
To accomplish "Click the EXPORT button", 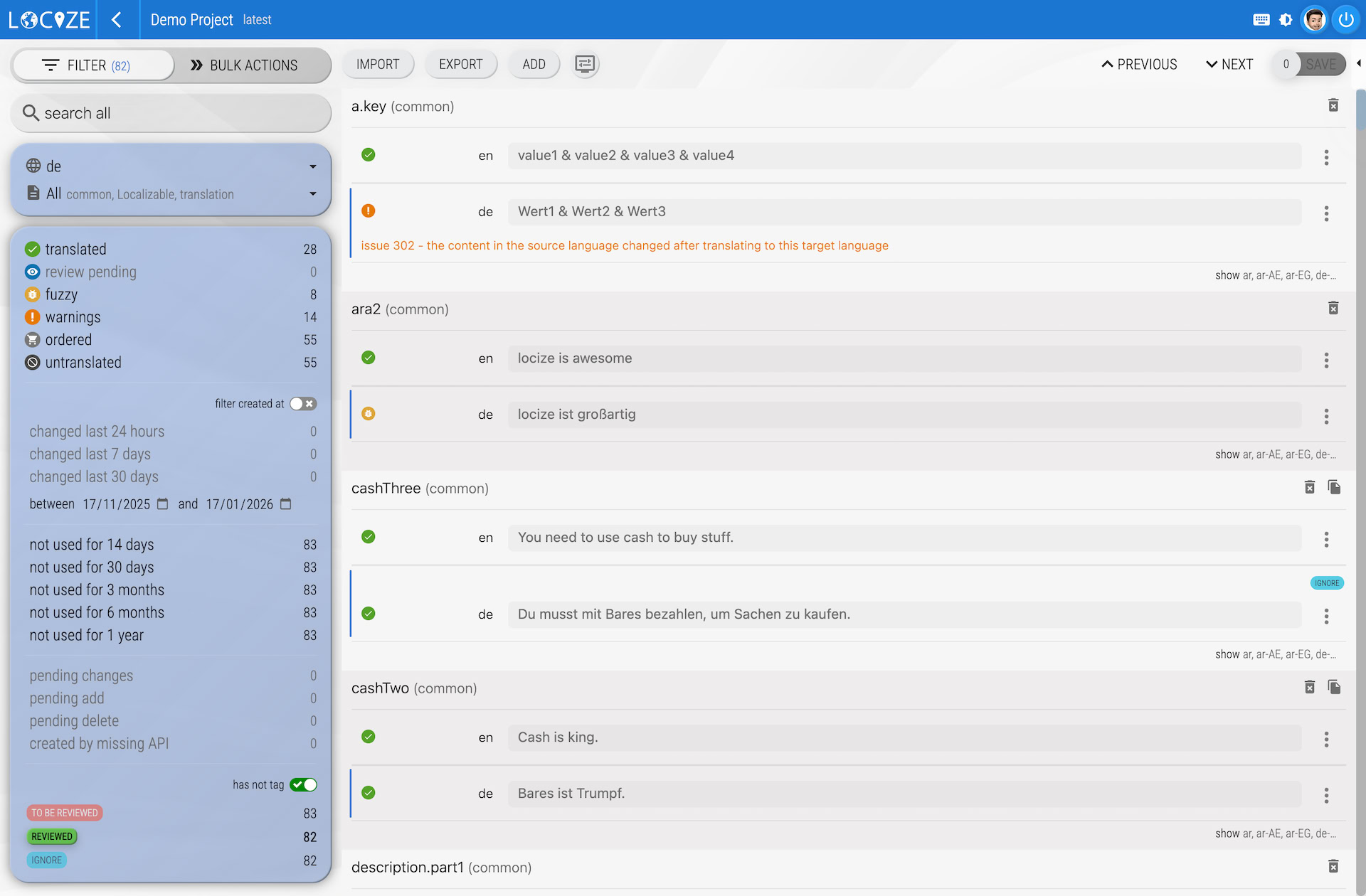I will click(x=460, y=65).
